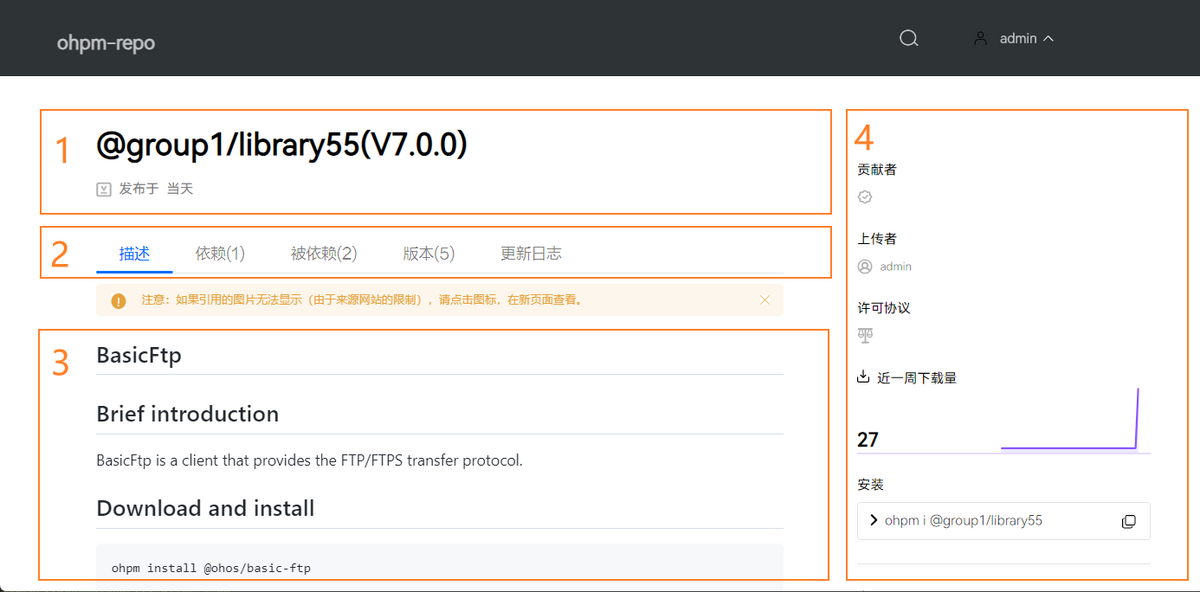
Task: Click the admin user avatar icon
Action: pyautogui.click(x=980, y=38)
